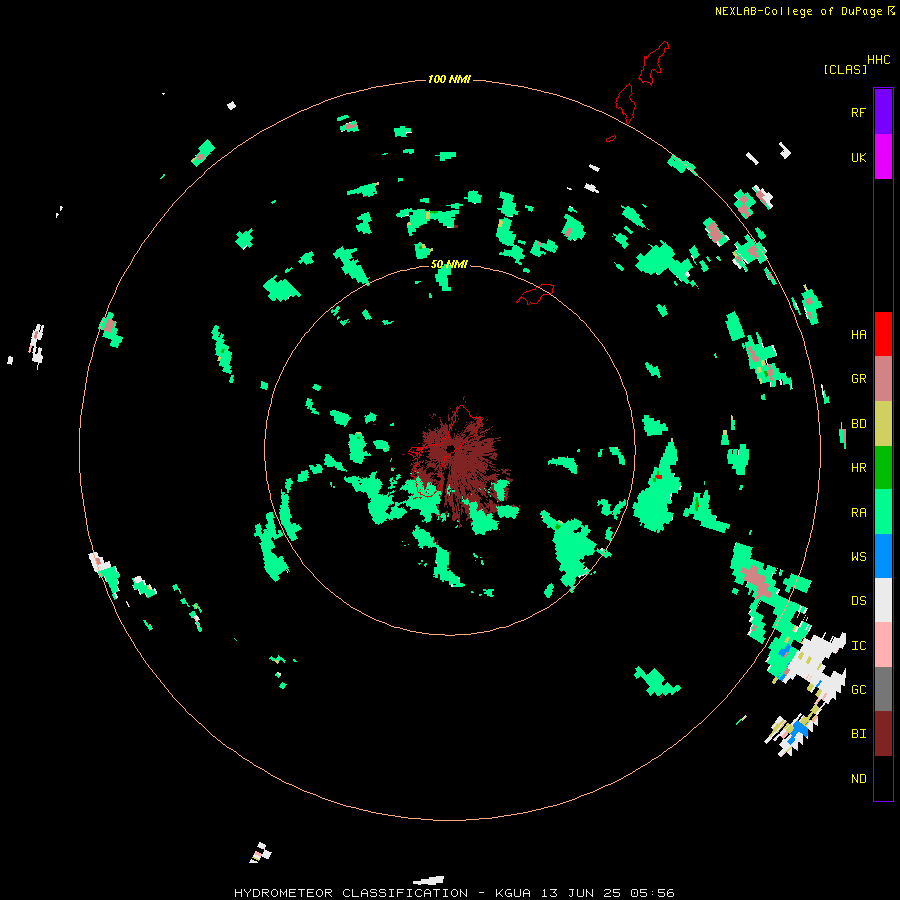The height and width of the screenshot is (900, 900).
Task: Click the red hail pixel east of radar
Action: pyautogui.click(x=659, y=476)
